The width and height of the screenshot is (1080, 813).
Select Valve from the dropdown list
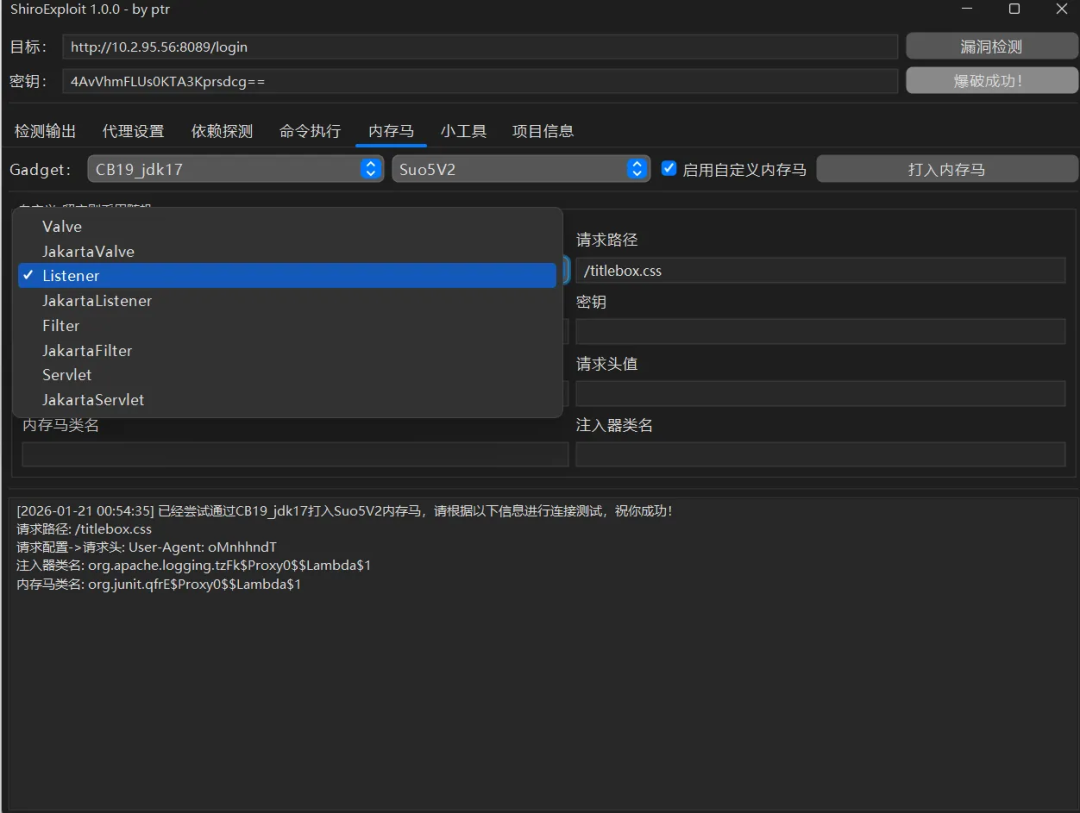(287, 227)
